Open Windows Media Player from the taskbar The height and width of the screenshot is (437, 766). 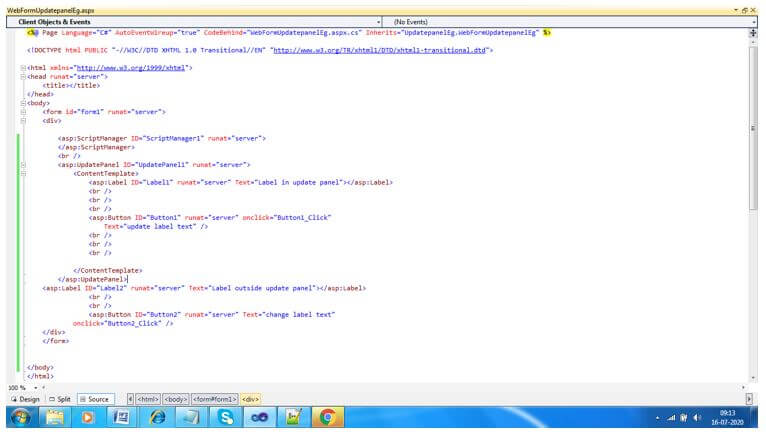pos(88,417)
